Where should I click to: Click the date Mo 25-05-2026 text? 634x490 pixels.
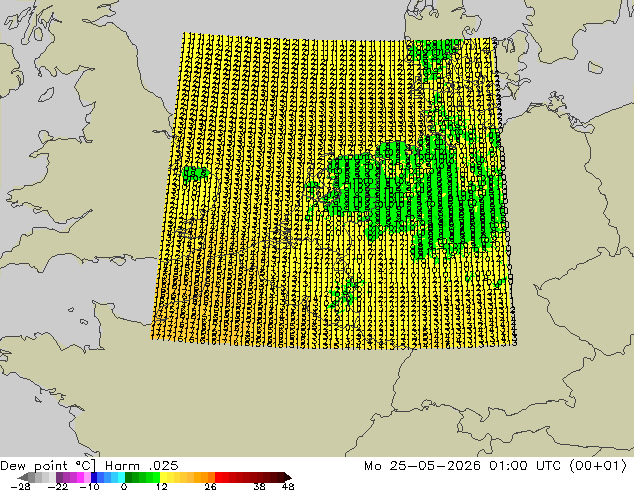422,466
